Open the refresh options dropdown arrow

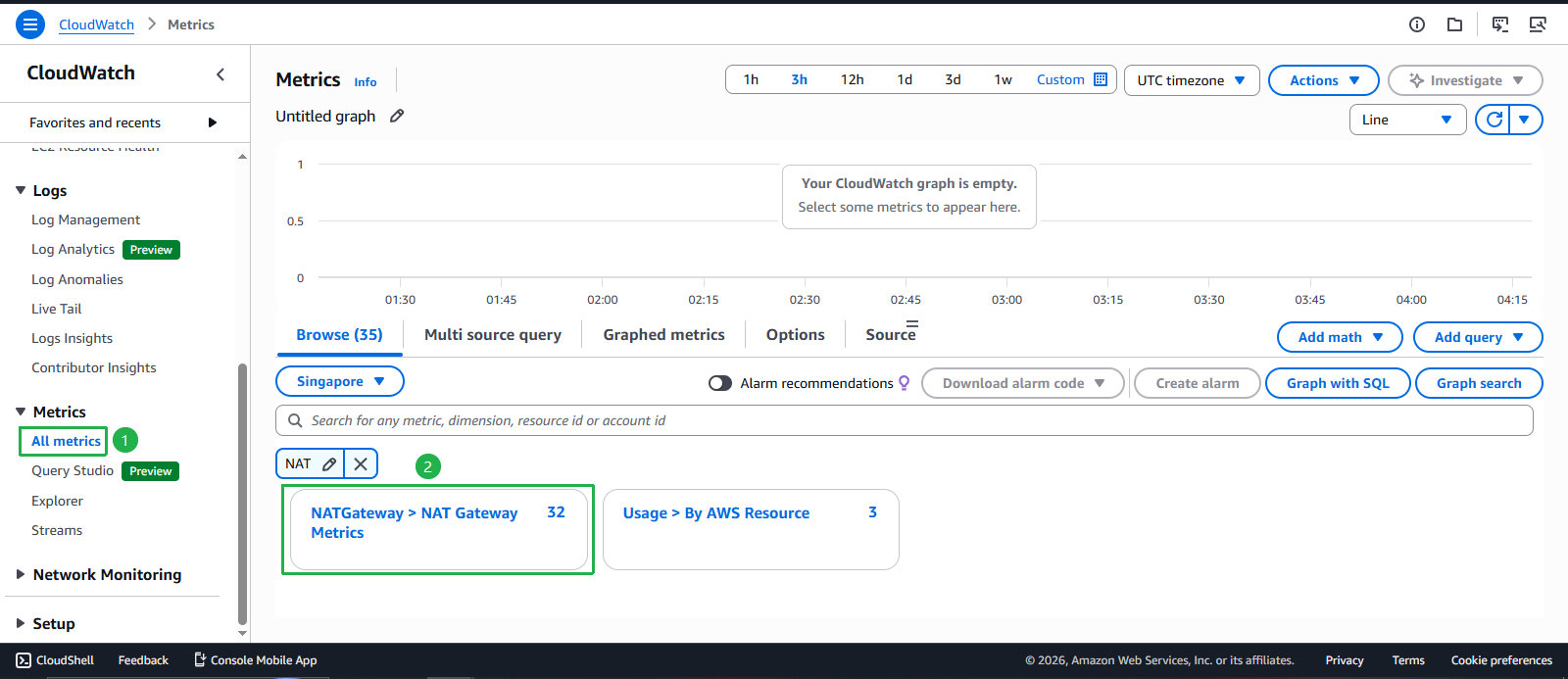coord(1525,120)
